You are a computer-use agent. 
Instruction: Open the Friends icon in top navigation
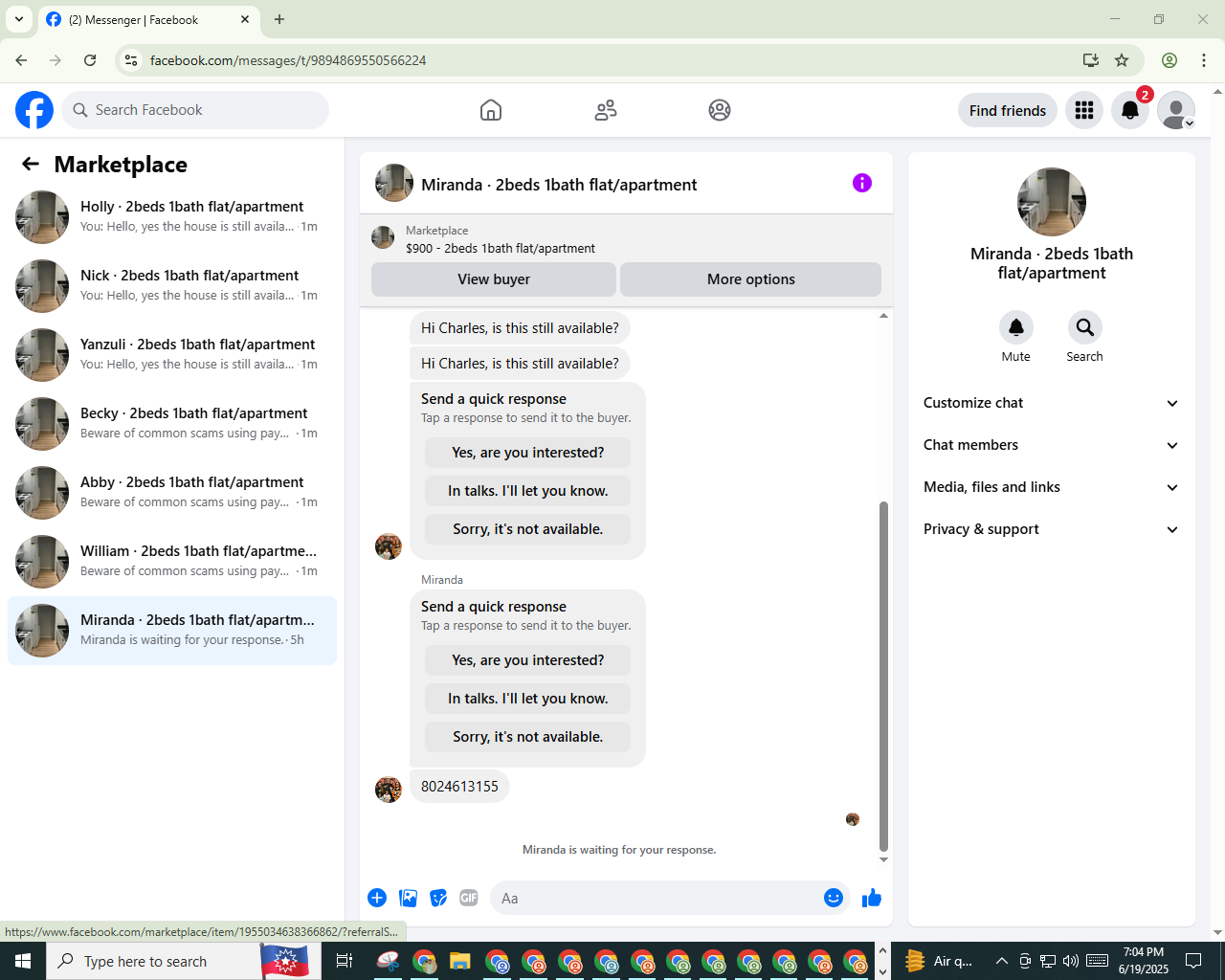606,110
